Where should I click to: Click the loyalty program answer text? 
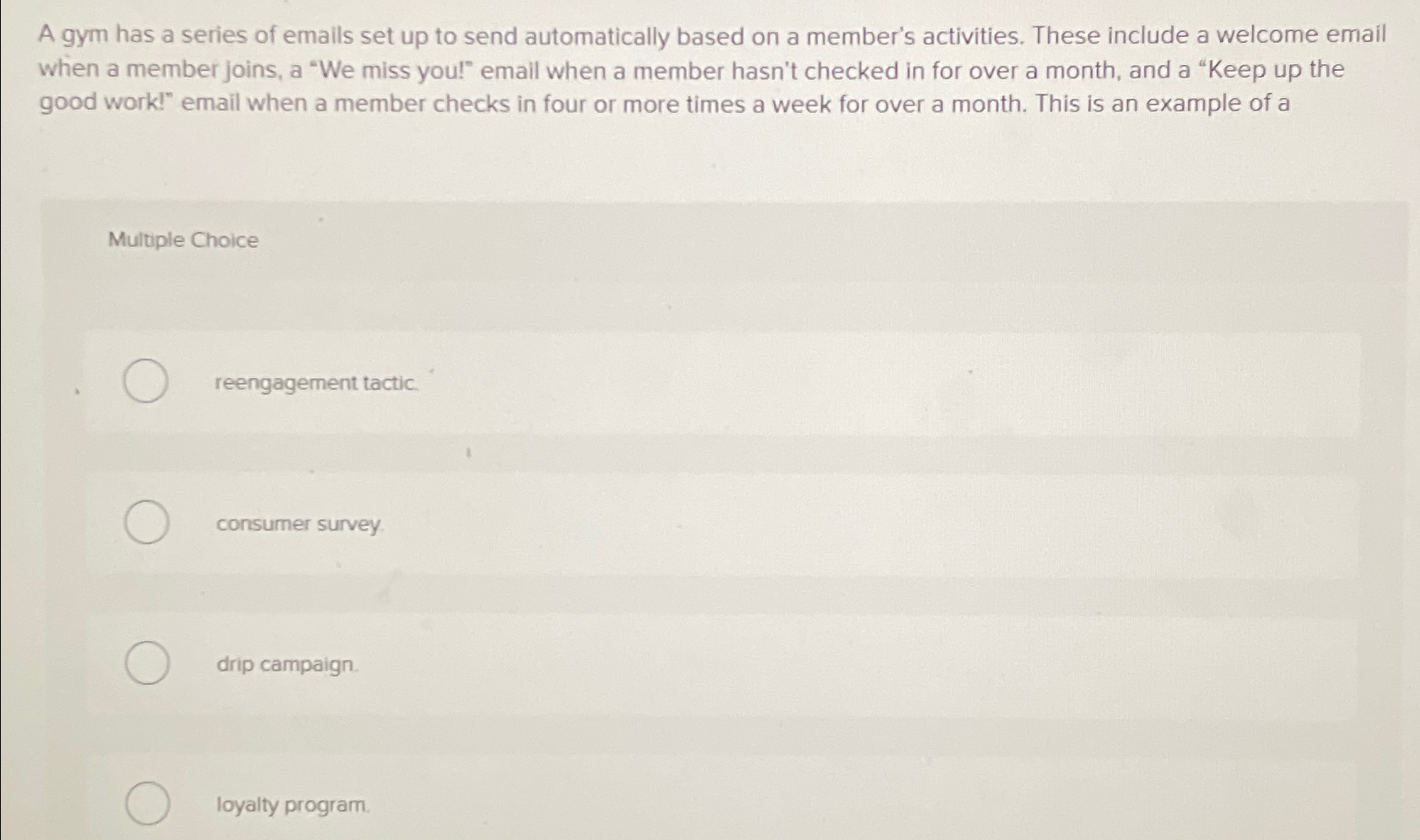pyautogui.click(x=291, y=805)
